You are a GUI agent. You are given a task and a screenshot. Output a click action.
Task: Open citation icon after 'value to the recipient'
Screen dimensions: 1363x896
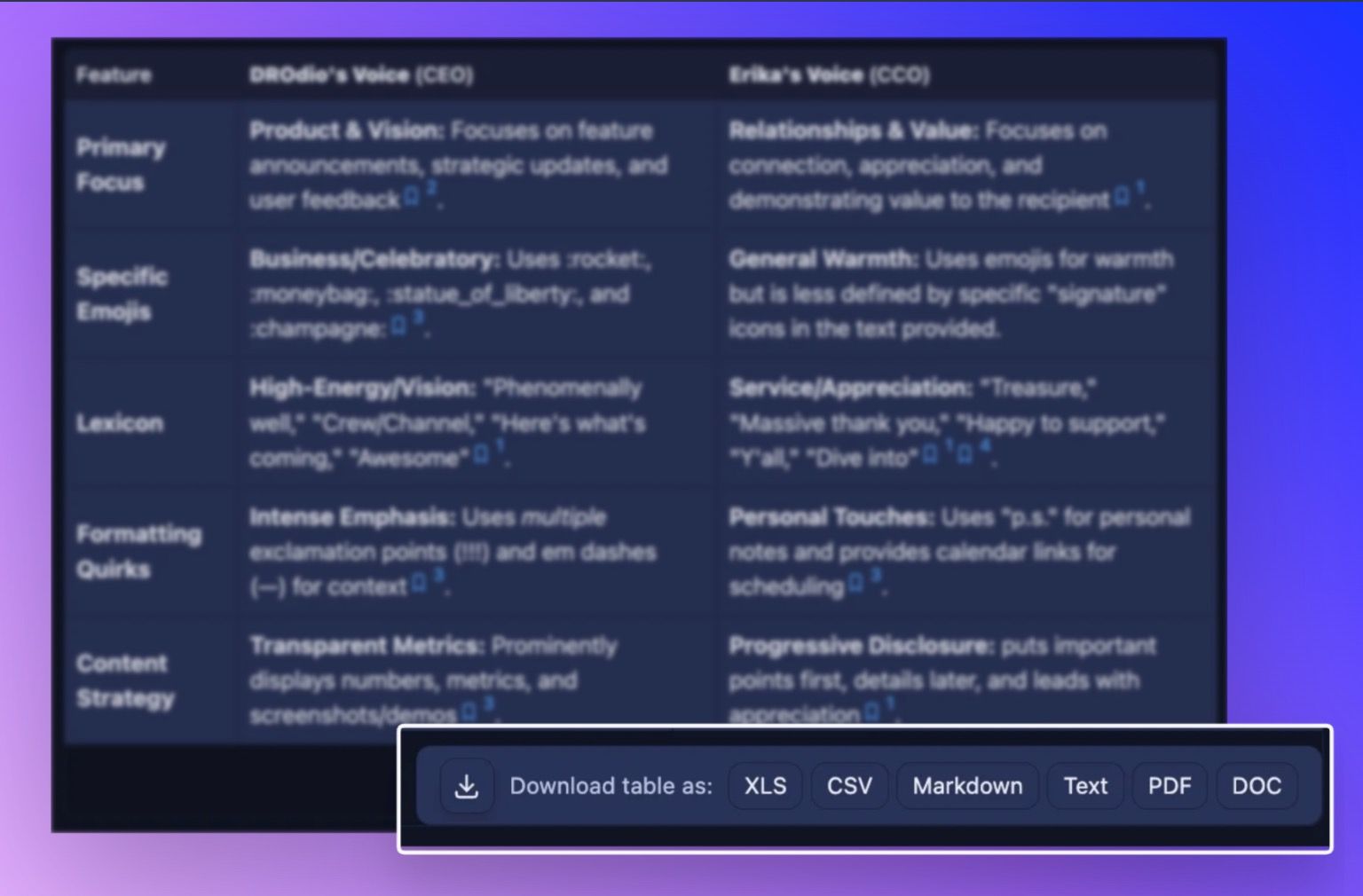(x=1123, y=196)
